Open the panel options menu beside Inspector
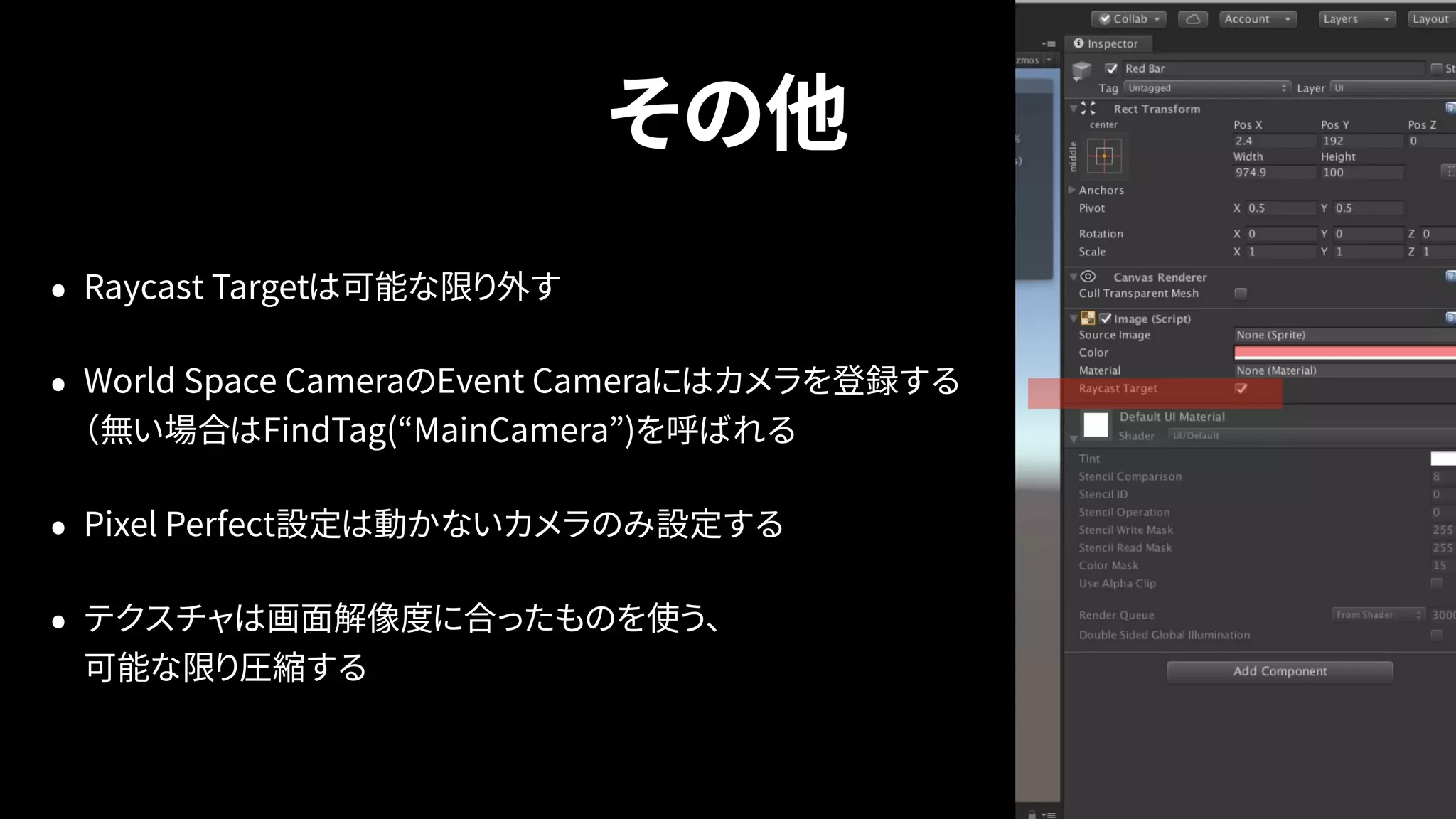 [x=1049, y=44]
